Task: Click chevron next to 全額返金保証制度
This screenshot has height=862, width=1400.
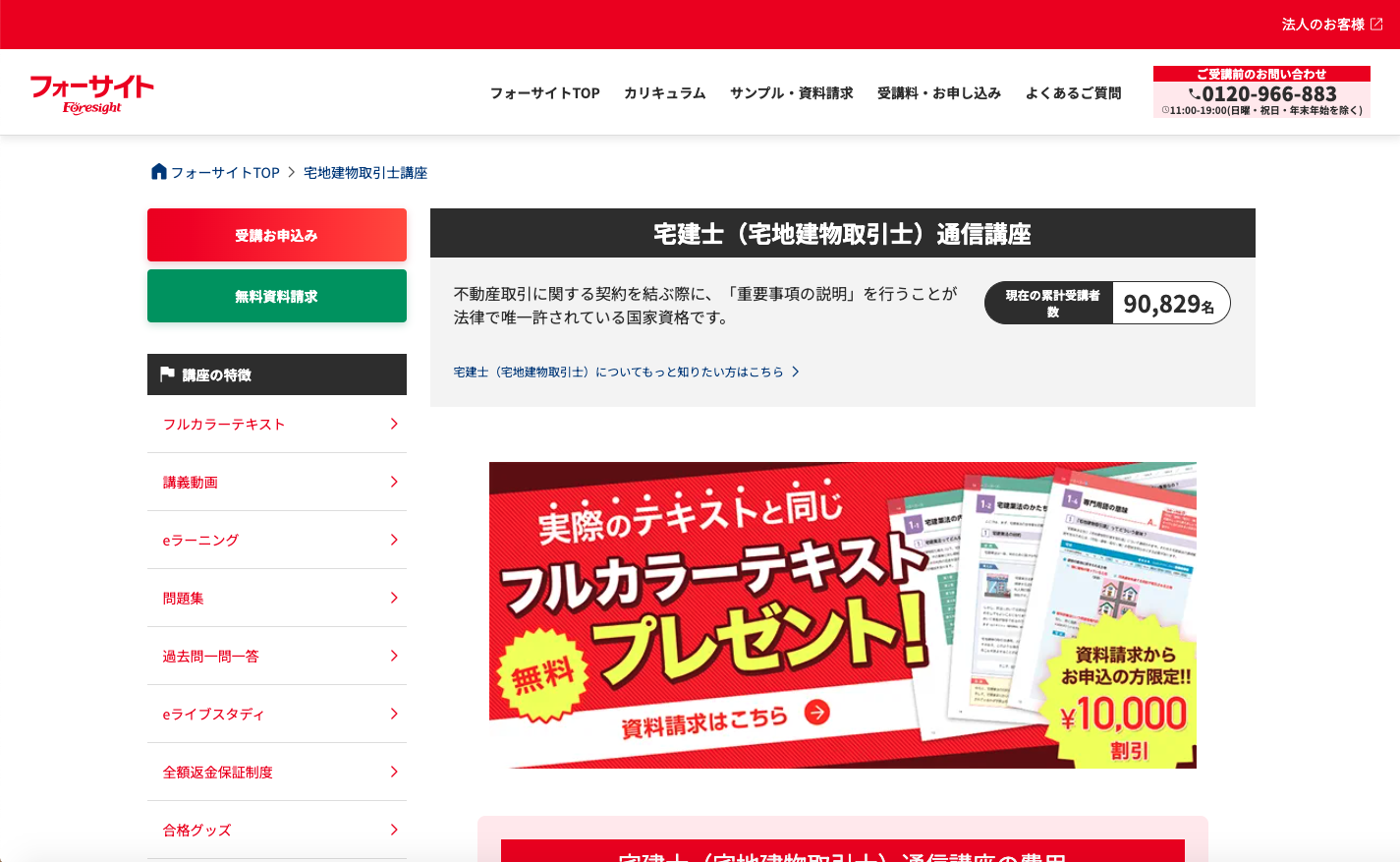Action: point(394,772)
